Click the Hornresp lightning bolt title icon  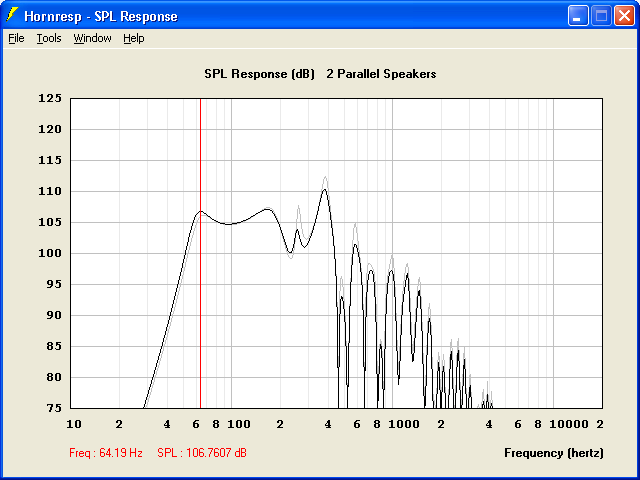12,16
